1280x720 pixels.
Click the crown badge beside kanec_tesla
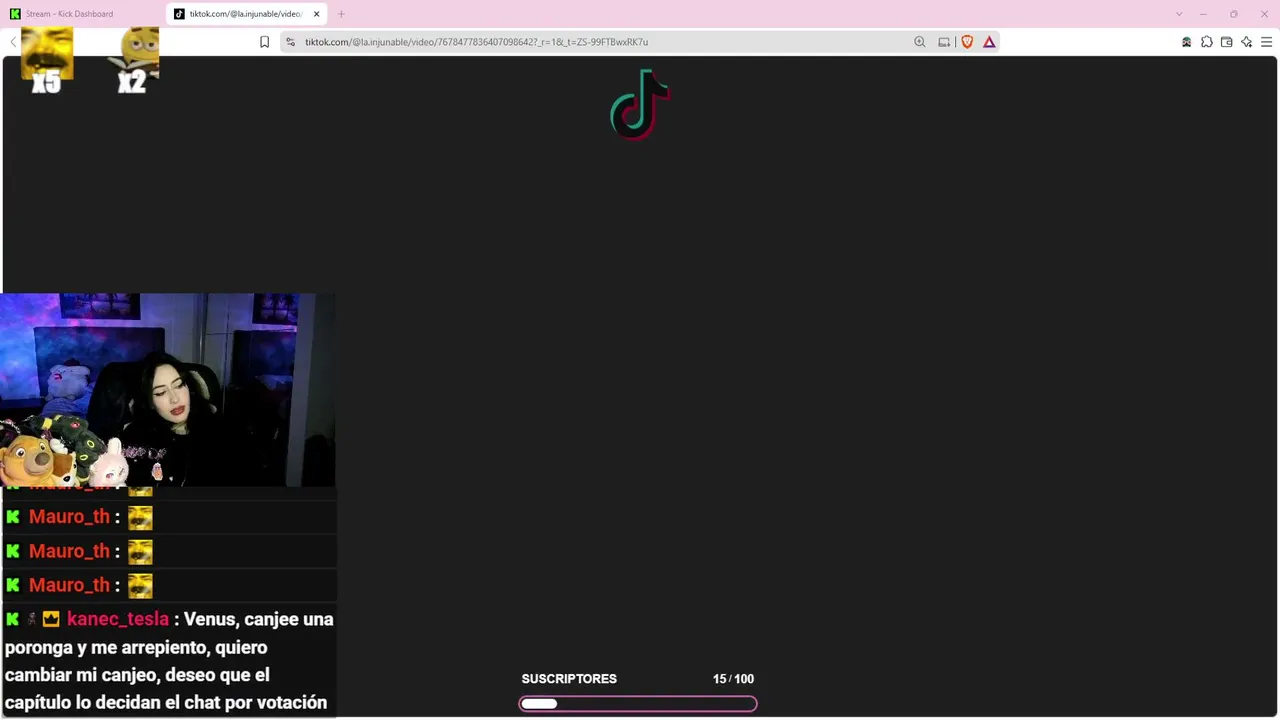[x=51, y=619]
